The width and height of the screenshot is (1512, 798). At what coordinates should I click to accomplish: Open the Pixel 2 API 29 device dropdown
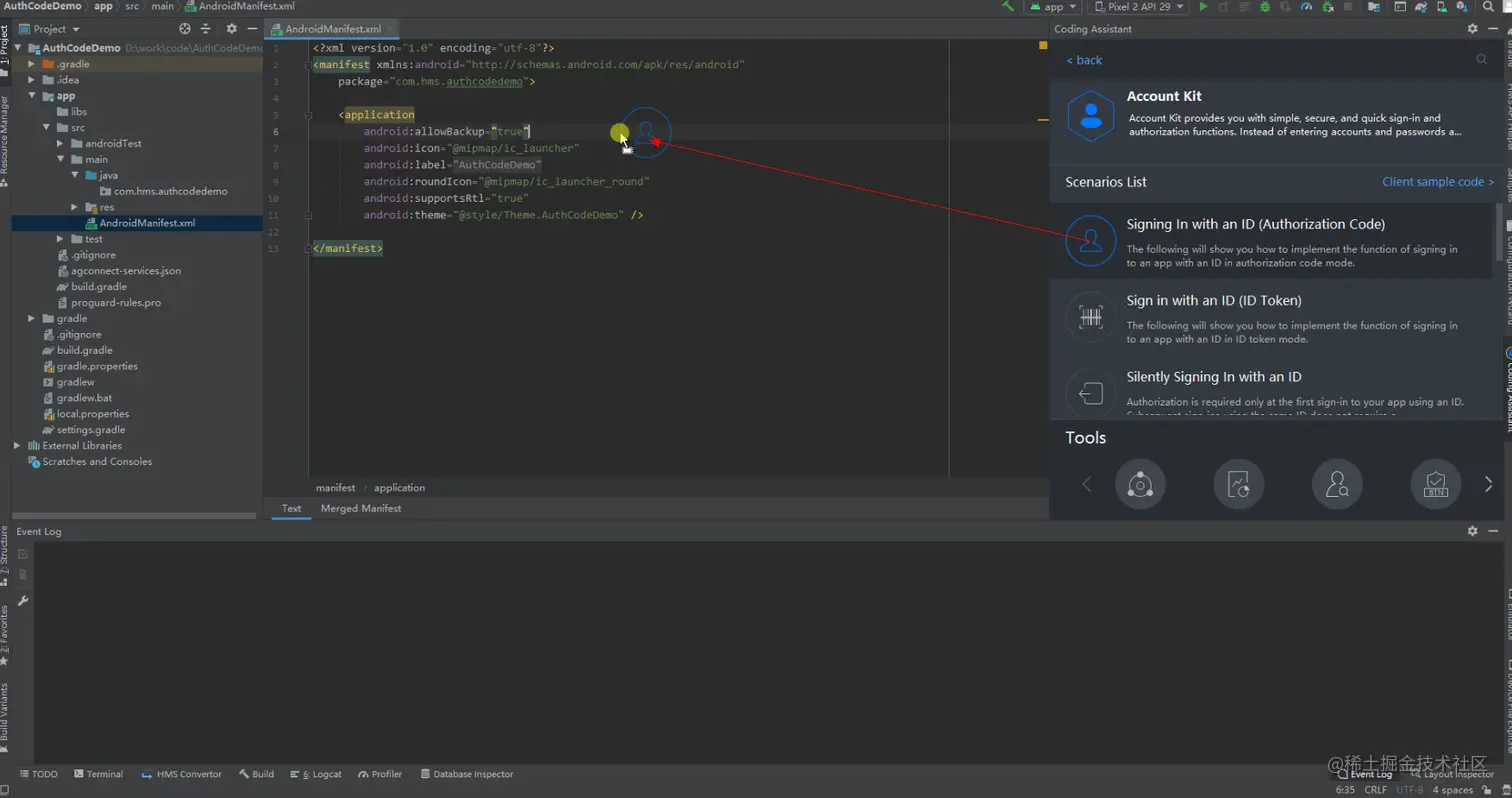click(x=1138, y=7)
